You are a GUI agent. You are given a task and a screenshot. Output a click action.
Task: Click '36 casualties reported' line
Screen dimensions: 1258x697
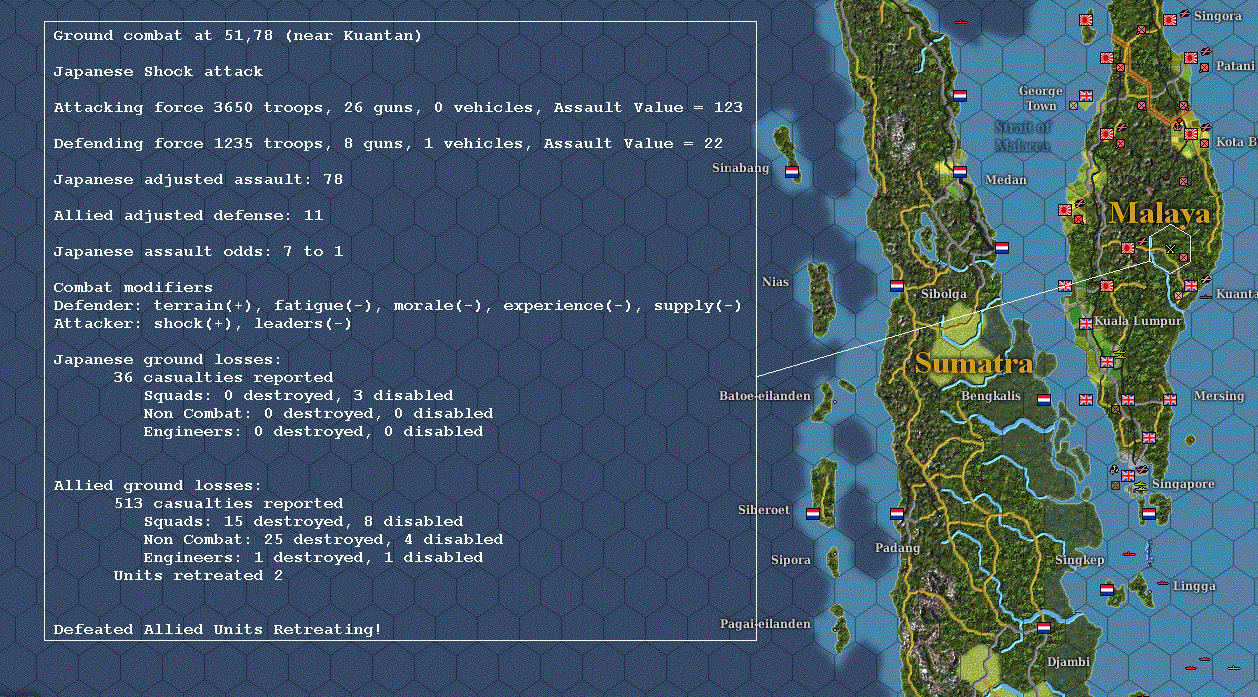223,378
